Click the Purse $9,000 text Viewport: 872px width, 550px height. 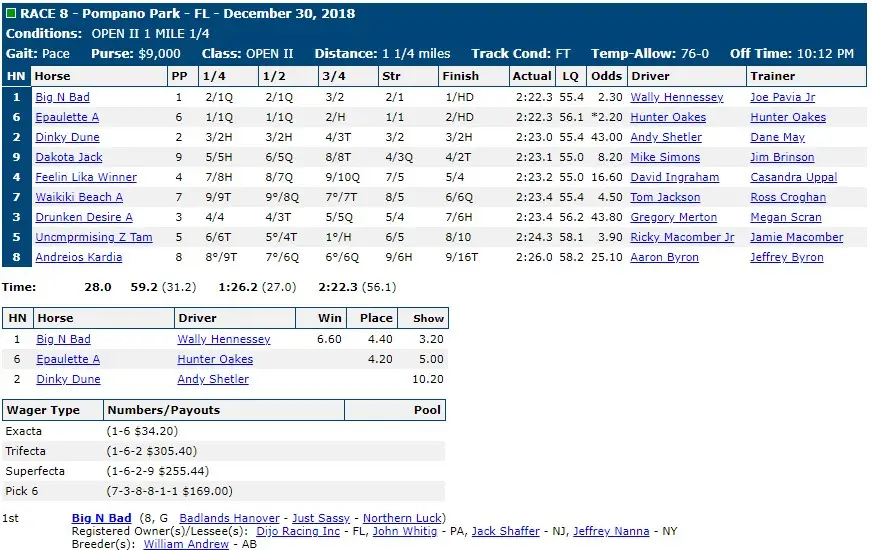pos(136,53)
